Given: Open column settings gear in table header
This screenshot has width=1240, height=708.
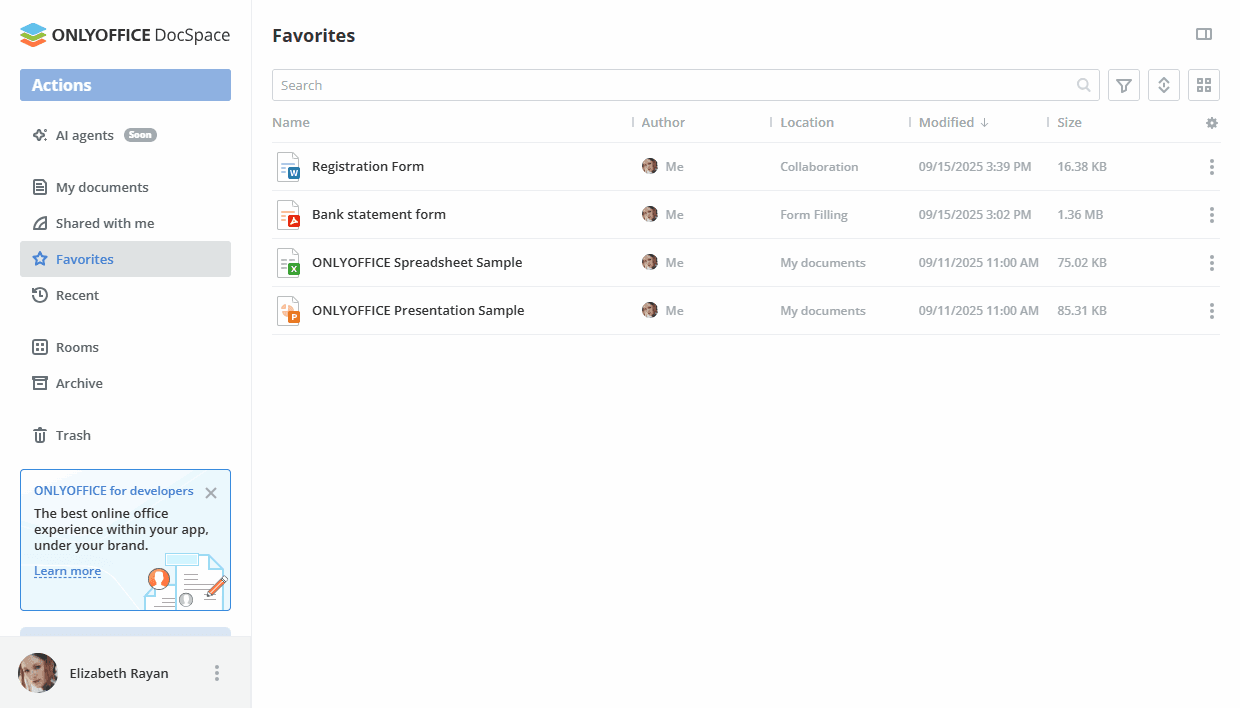Looking at the screenshot, I should click(1211, 122).
